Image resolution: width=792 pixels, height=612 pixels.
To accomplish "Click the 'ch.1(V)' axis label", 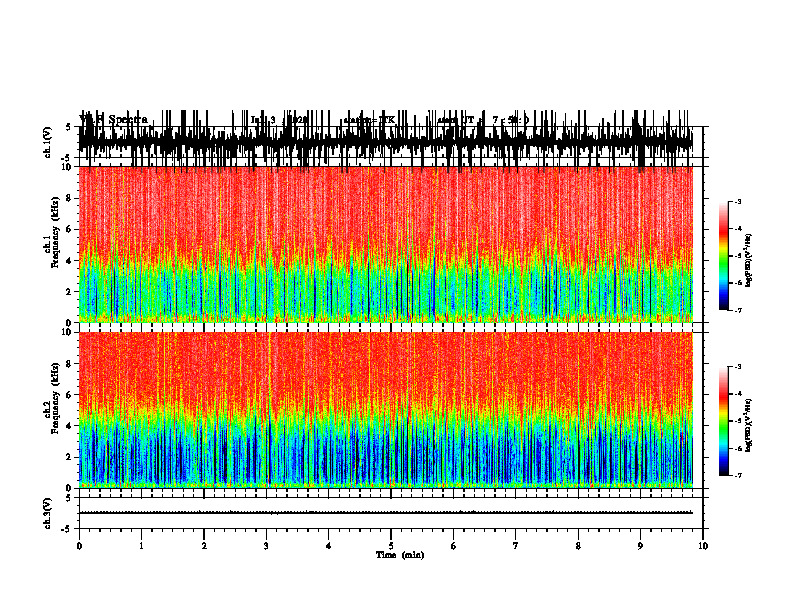I will [x=47, y=142].
